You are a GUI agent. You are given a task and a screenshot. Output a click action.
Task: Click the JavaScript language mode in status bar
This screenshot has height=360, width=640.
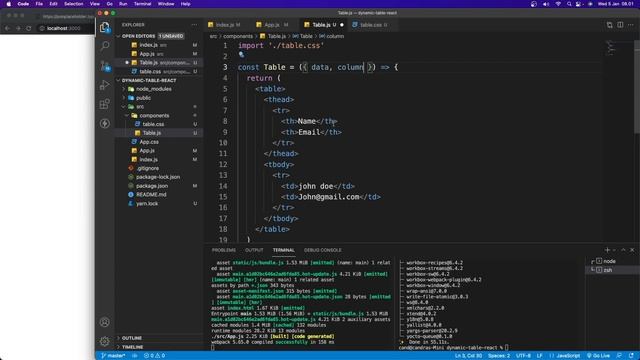coord(568,356)
